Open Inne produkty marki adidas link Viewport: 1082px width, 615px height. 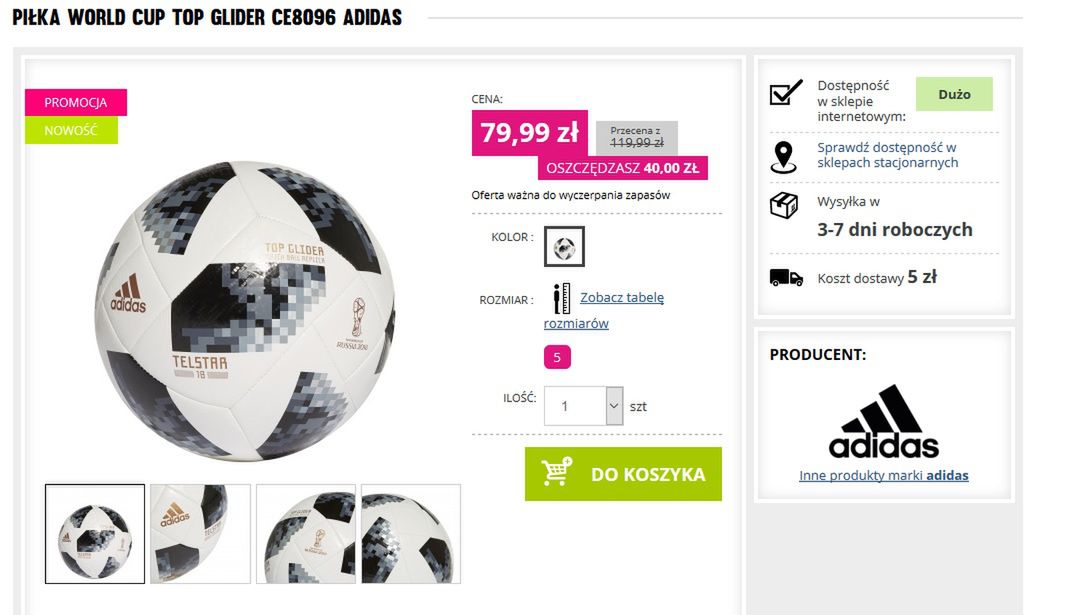click(883, 476)
